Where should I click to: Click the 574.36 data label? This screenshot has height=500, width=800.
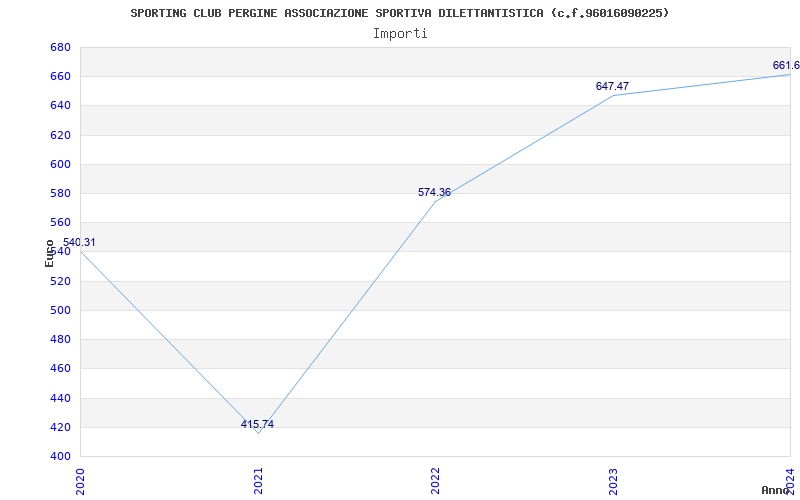(434, 192)
